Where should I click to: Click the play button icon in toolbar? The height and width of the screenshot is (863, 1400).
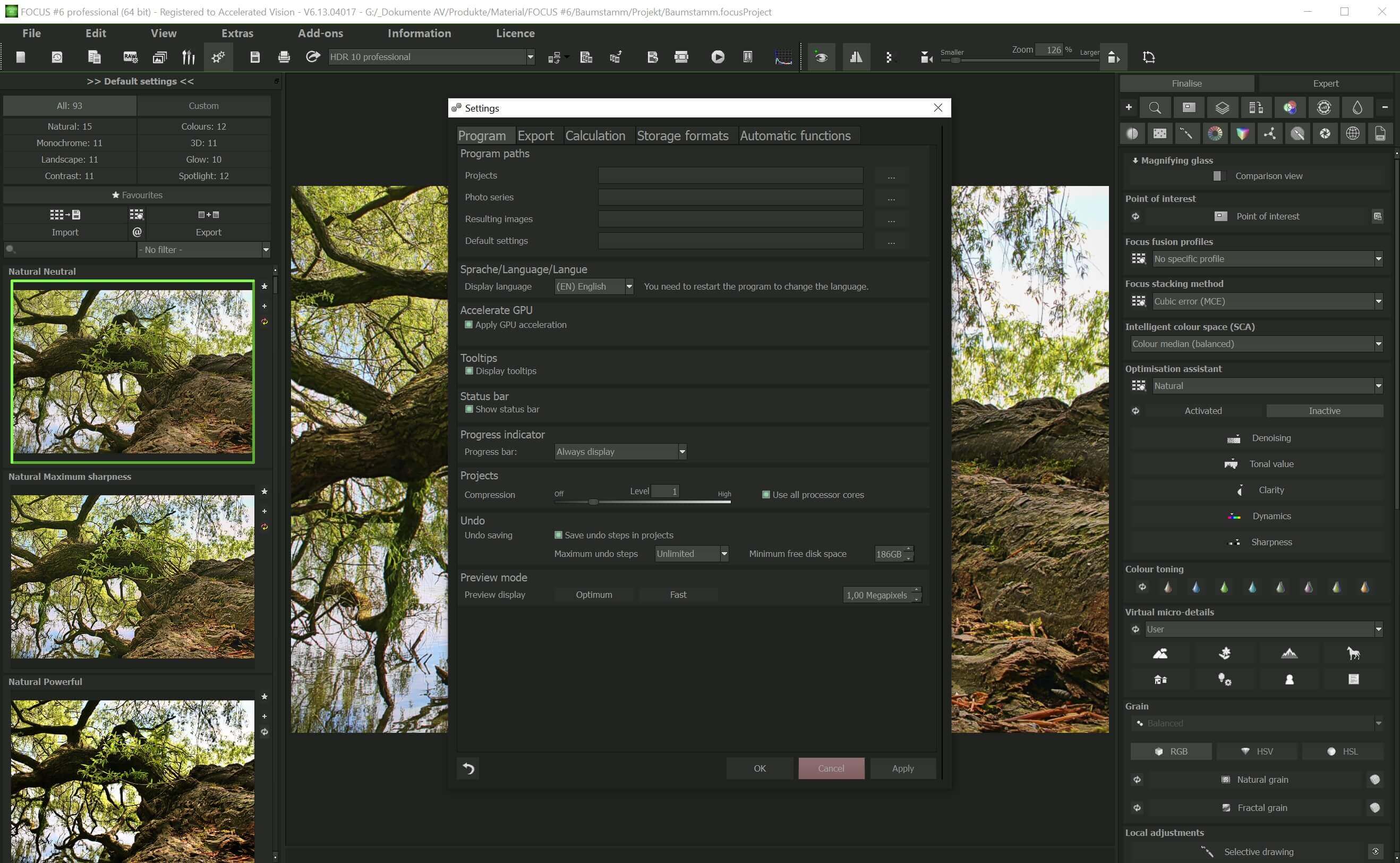pos(718,57)
